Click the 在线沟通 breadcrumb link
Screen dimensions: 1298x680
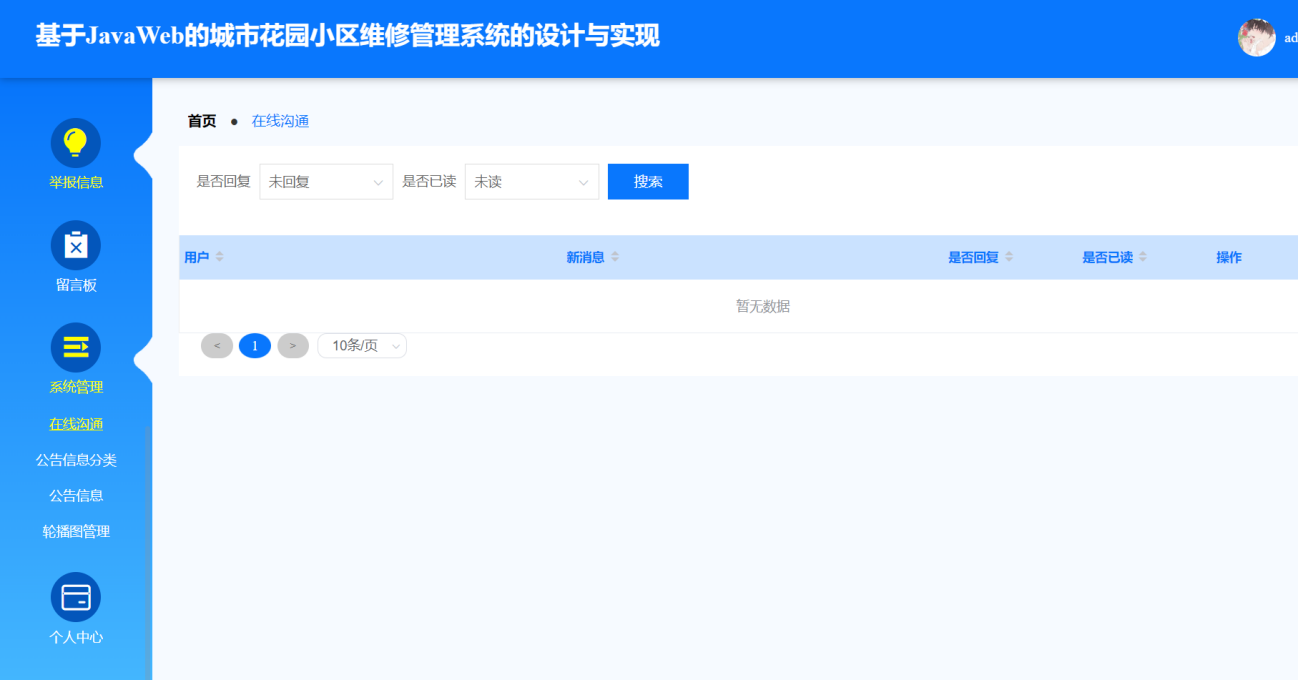pos(280,121)
